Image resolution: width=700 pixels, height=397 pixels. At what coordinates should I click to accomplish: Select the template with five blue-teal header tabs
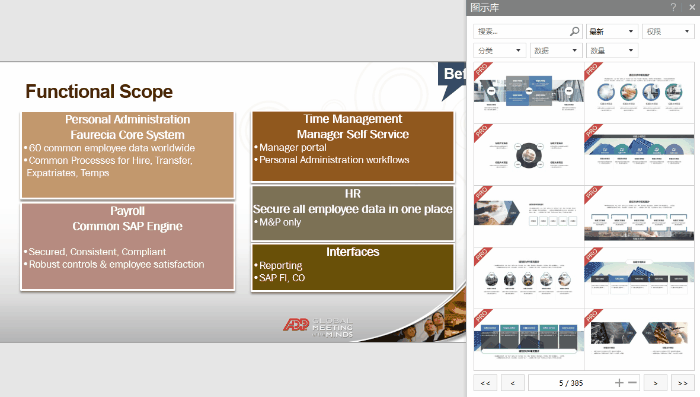(x=529, y=339)
